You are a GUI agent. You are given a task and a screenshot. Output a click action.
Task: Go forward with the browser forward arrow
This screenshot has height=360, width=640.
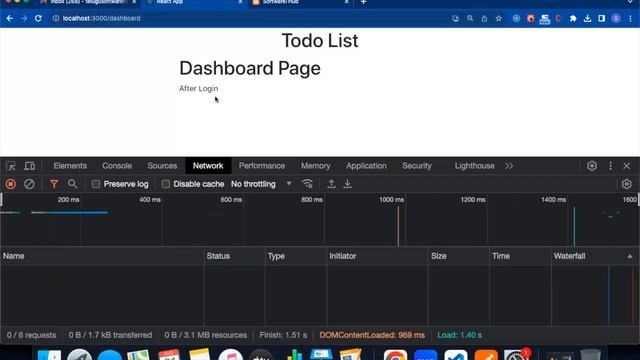tap(24, 18)
